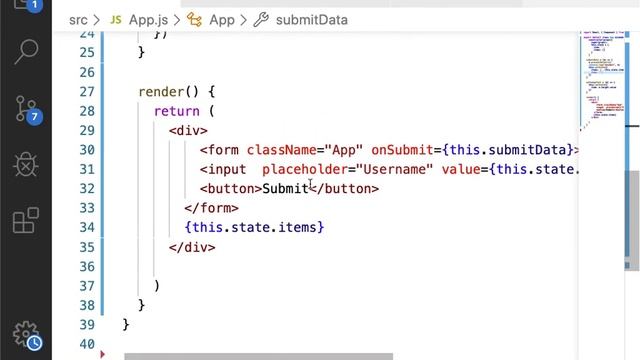Click the value attribute on line 31

pyautogui.click(x=461, y=169)
